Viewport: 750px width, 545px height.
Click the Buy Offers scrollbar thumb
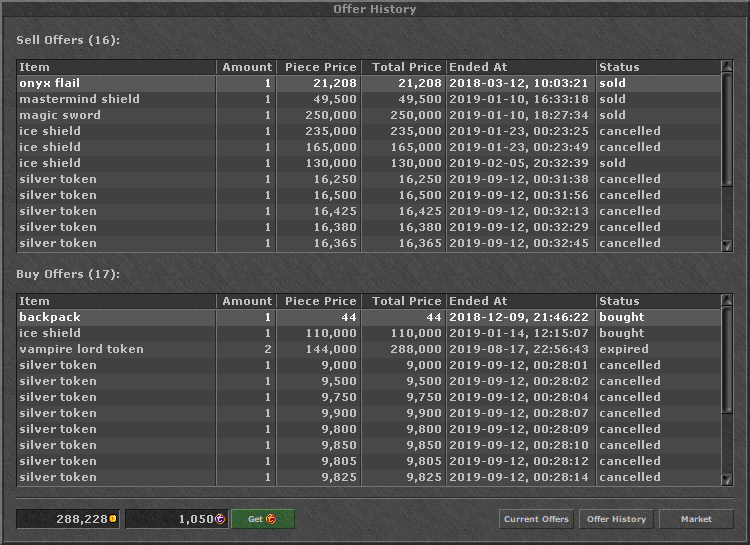tap(727, 359)
